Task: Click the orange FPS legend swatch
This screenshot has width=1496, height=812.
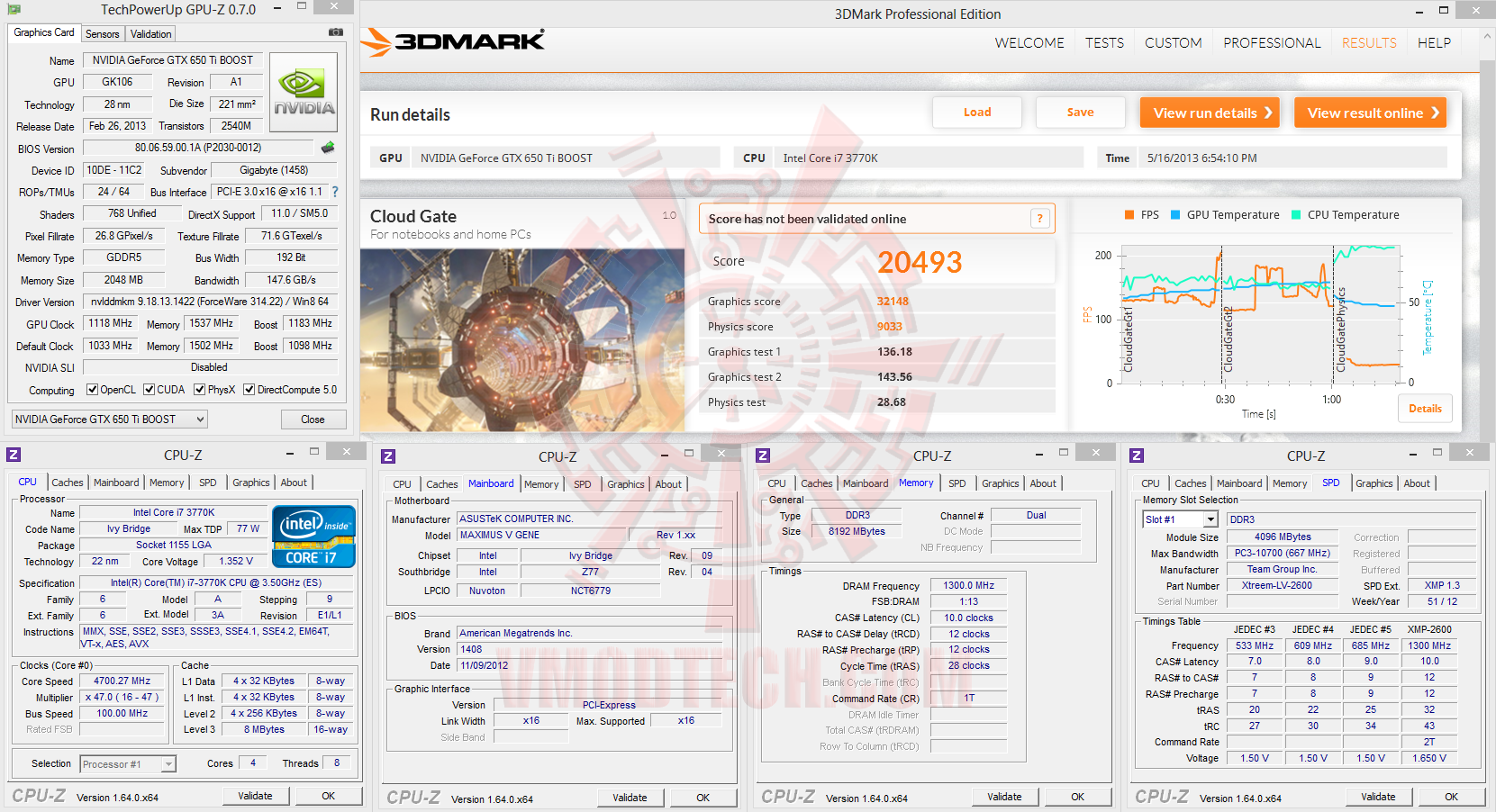Action: point(1129,215)
